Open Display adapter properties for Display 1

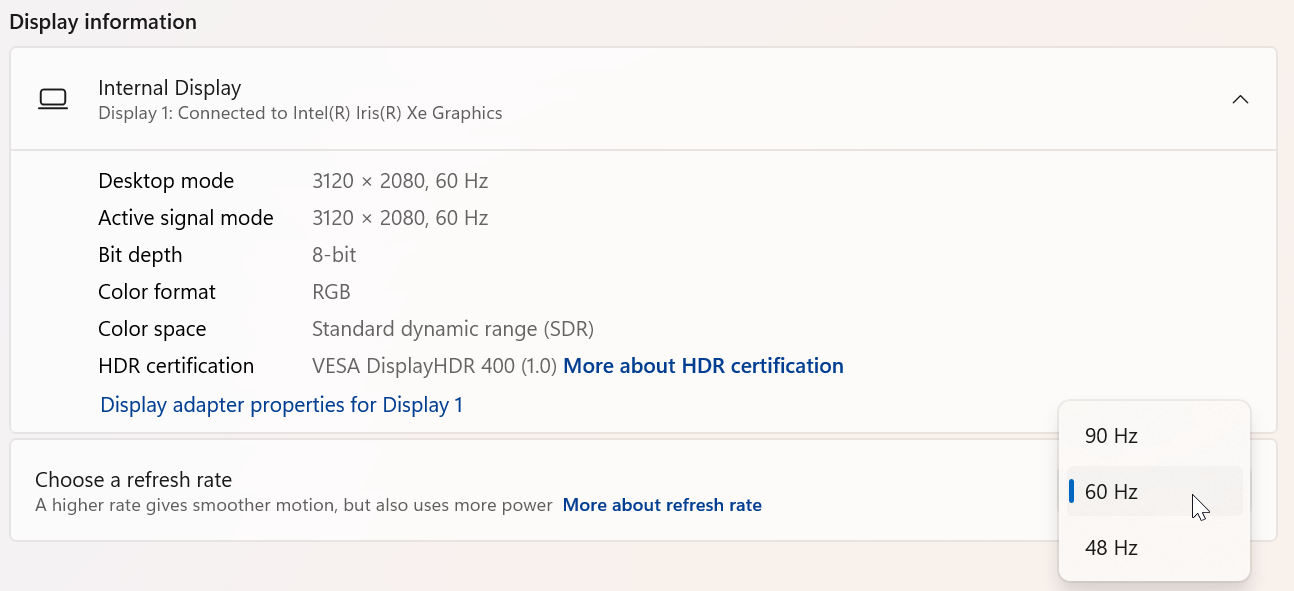(281, 405)
